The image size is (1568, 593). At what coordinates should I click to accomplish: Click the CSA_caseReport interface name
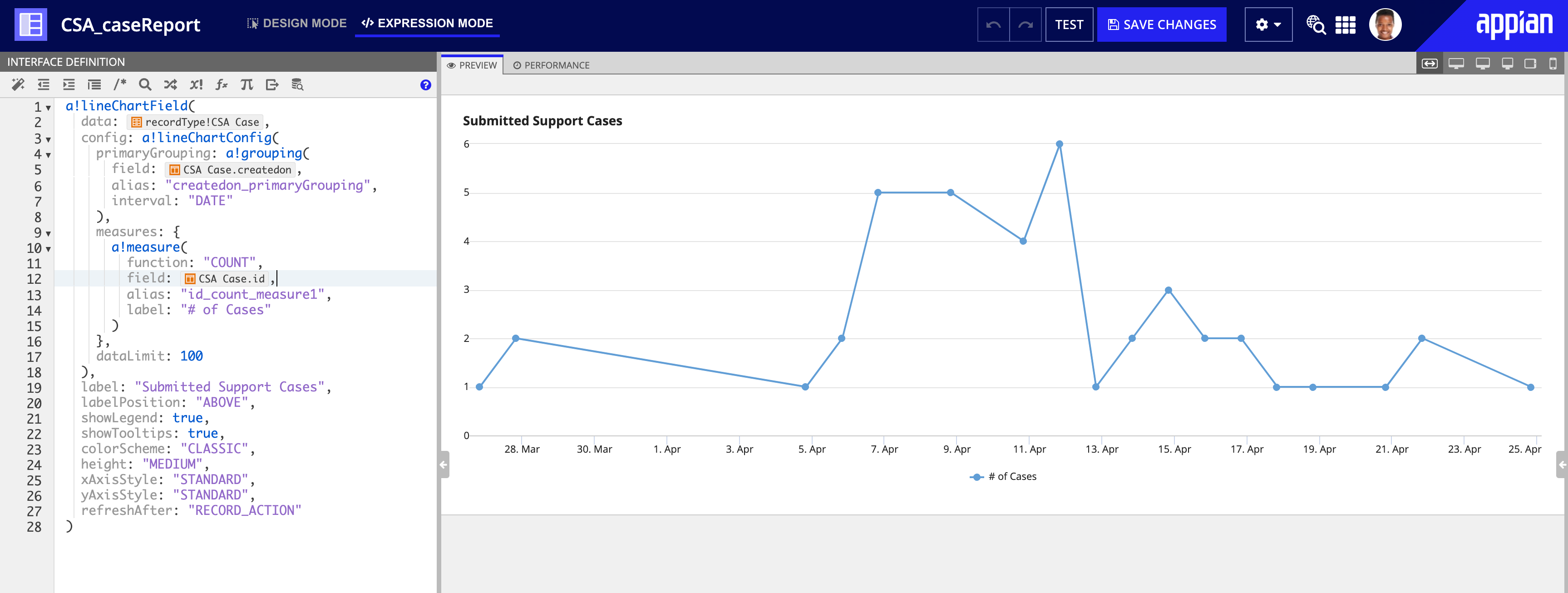click(130, 25)
